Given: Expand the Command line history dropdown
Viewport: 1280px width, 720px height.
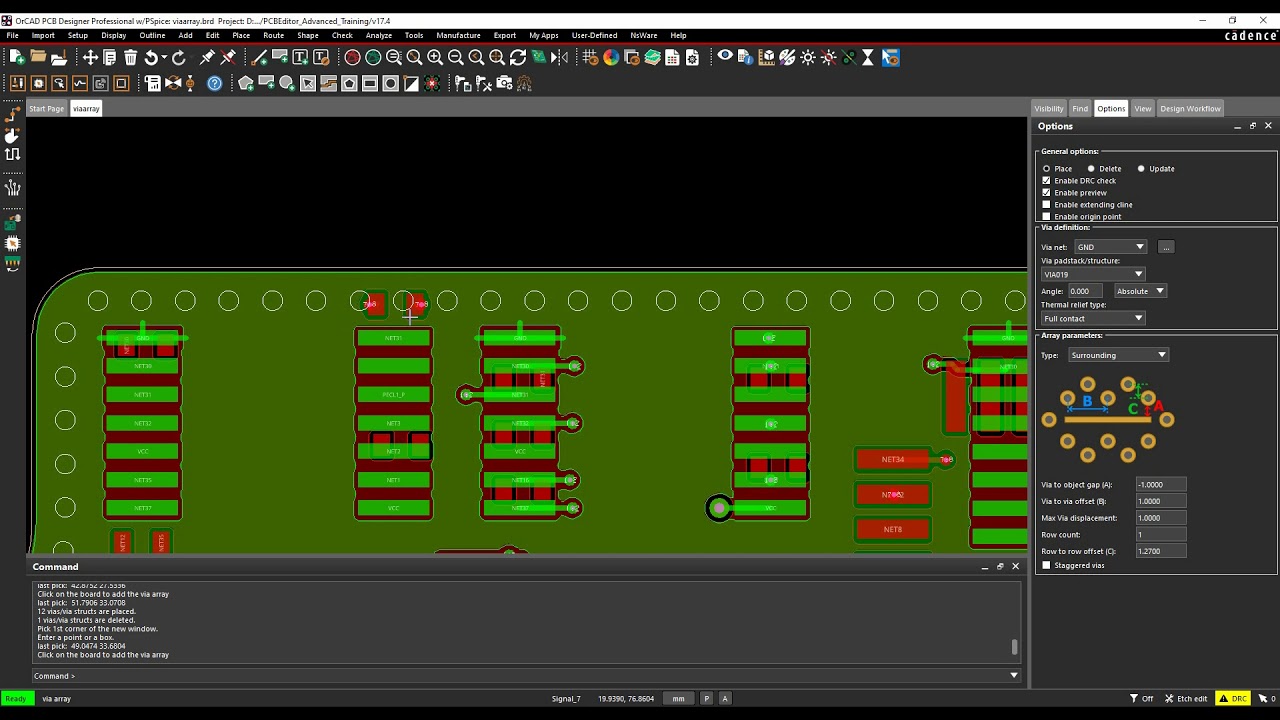Looking at the screenshot, I should 1014,676.
